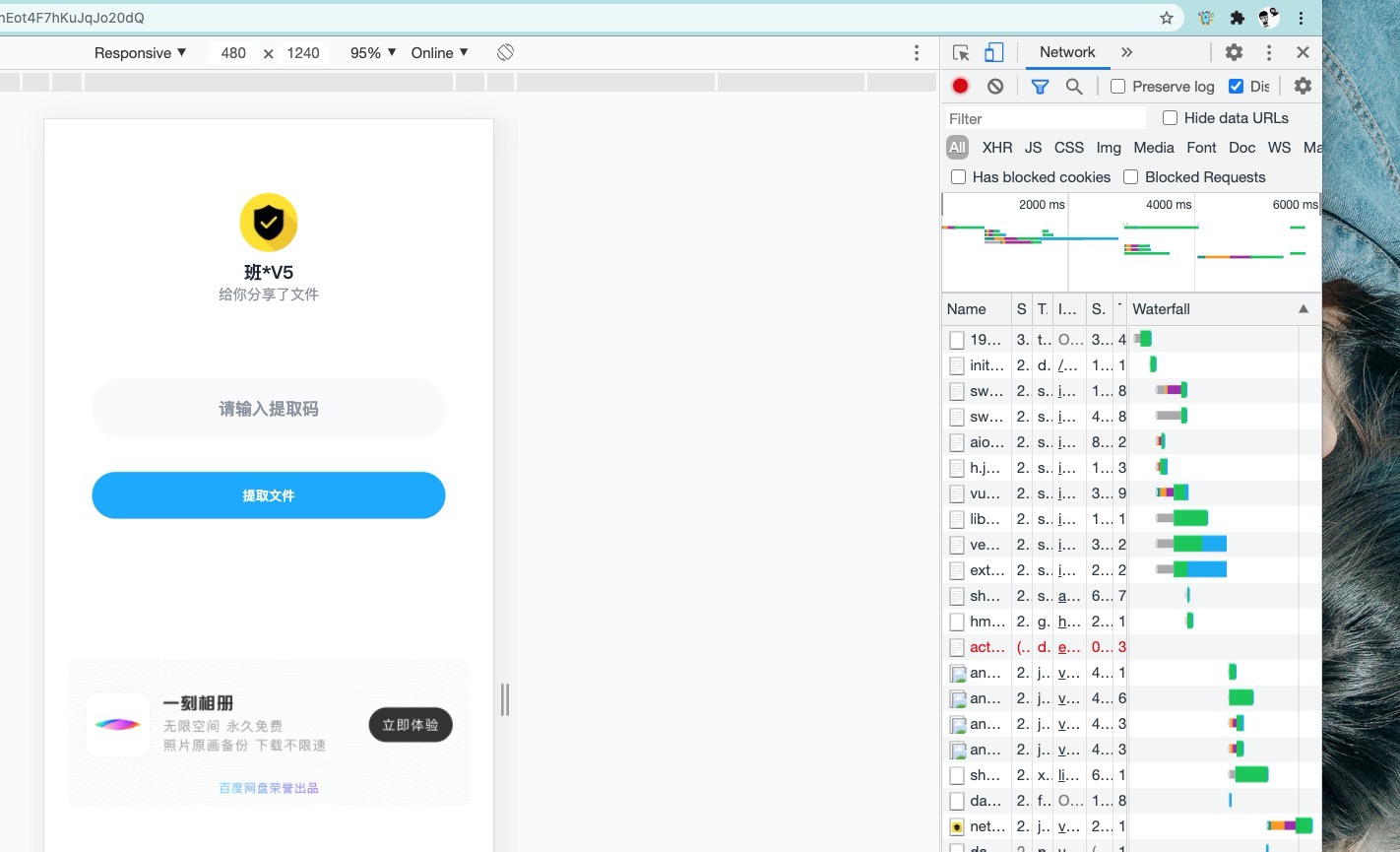This screenshot has height=852, width=1400.
Task: Open device toolbar more options menu
Action: click(x=917, y=53)
